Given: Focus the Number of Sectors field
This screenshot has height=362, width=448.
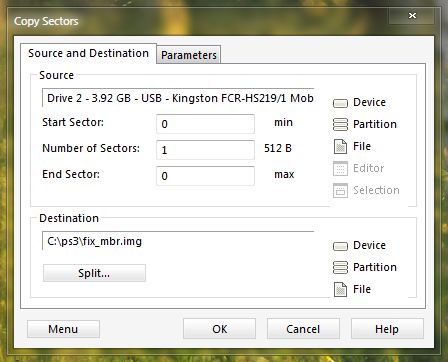Looking at the screenshot, I should [x=205, y=150].
